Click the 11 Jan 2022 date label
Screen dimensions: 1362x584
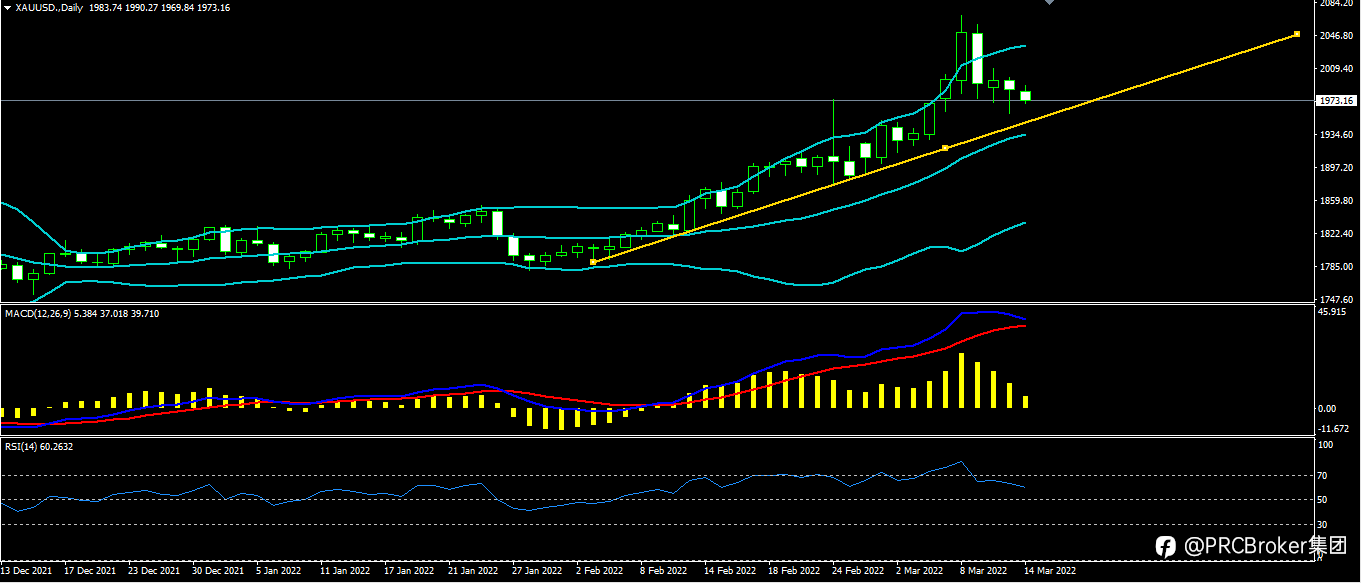coord(346,571)
